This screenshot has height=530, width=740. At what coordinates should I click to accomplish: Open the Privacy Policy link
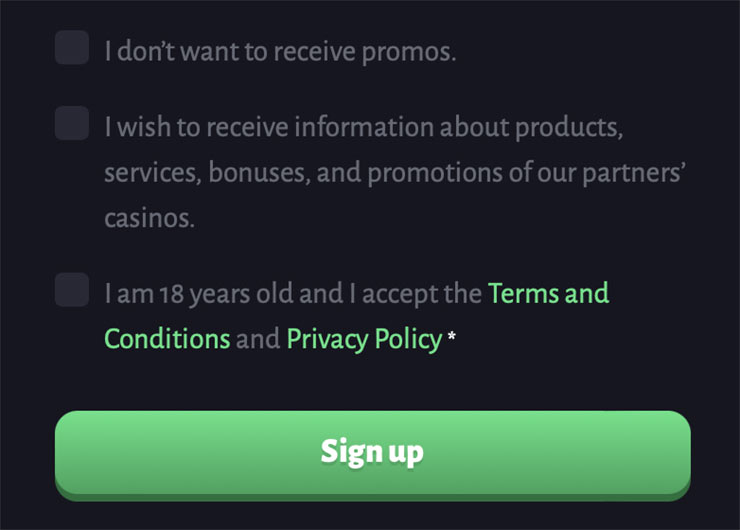[x=364, y=339]
